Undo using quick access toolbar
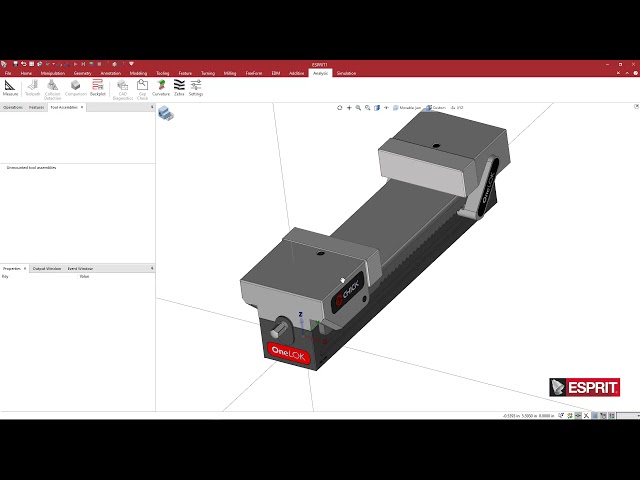The image size is (640, 480). [23, 64]
